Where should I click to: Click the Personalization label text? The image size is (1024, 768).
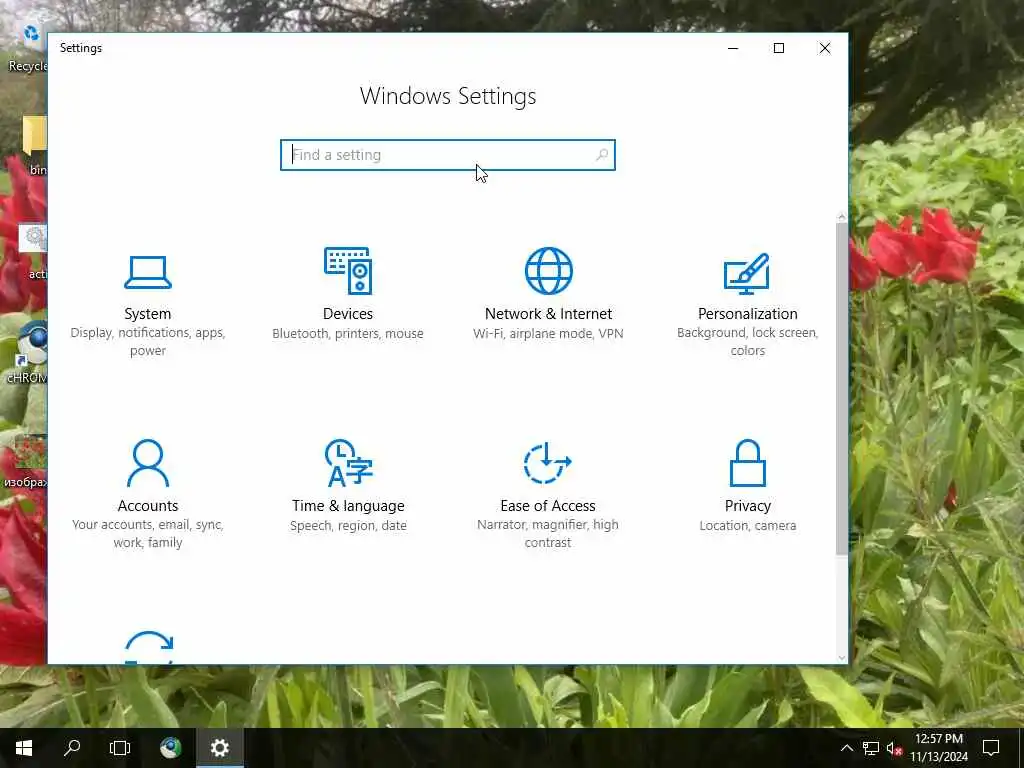pyautogui.click(x=747, y=313)
